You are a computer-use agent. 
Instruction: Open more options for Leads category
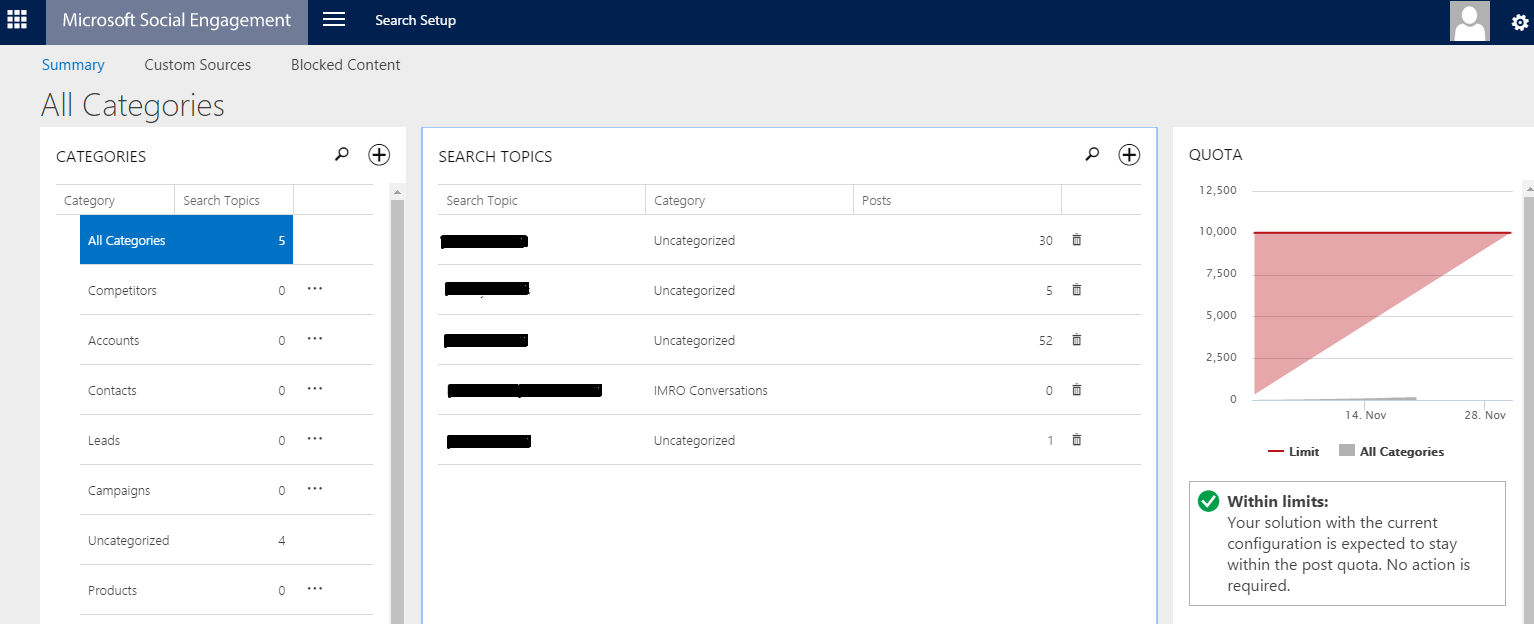(x=315, y=439)
